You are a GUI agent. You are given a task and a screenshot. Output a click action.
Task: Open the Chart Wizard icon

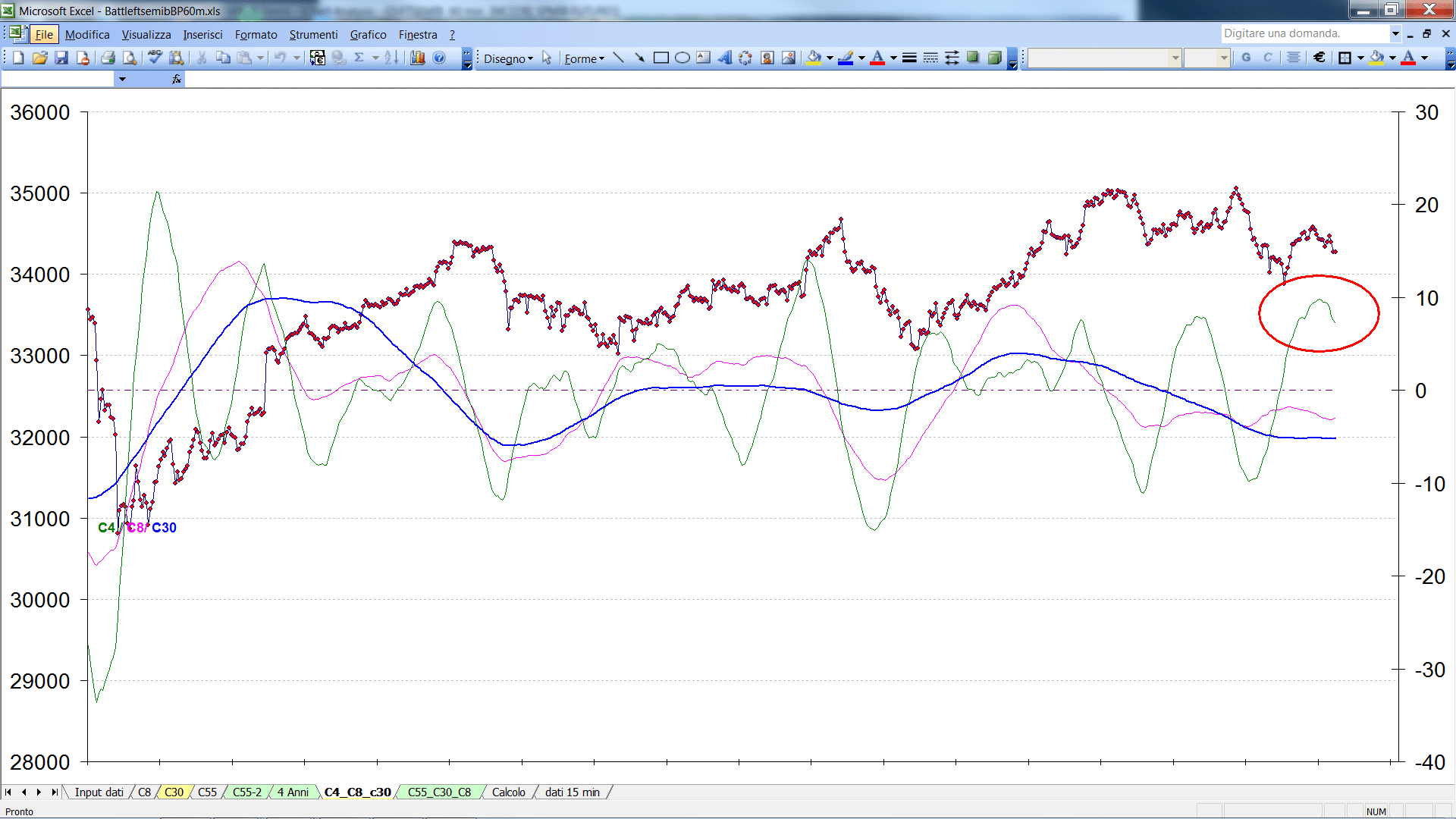pos(417,58)
